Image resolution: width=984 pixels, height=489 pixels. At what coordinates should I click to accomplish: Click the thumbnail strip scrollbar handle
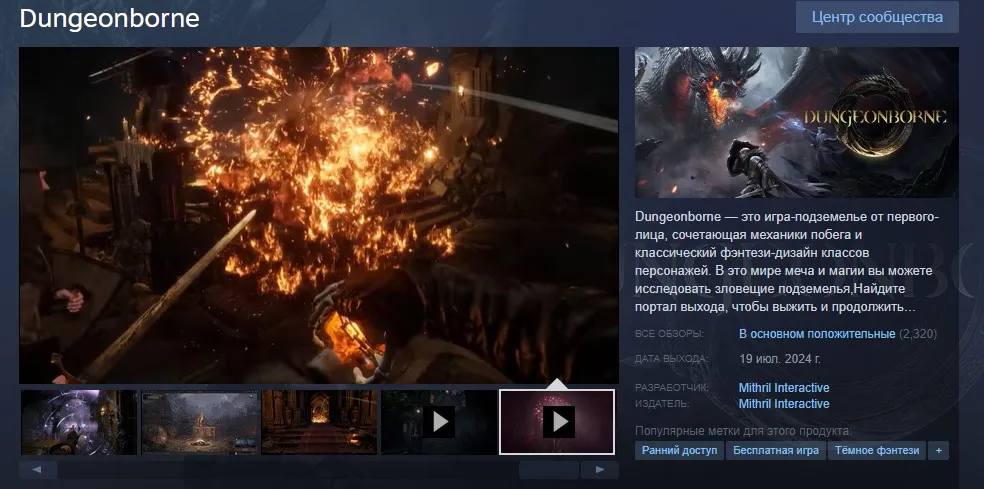coord(548,470)
